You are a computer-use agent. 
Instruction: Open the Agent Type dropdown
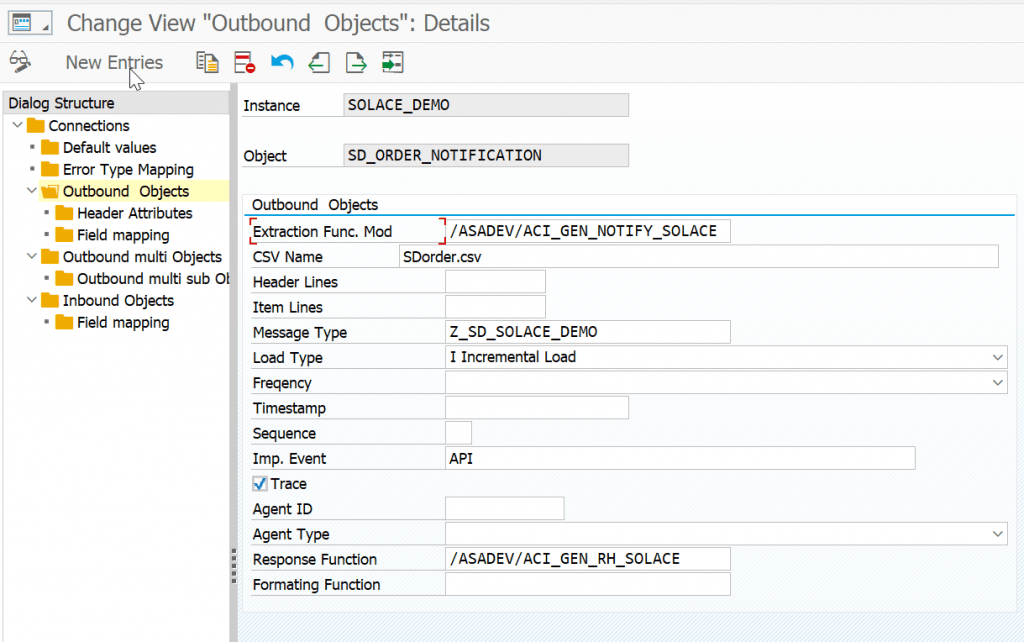pyautogui.click(x=997, y=533)
